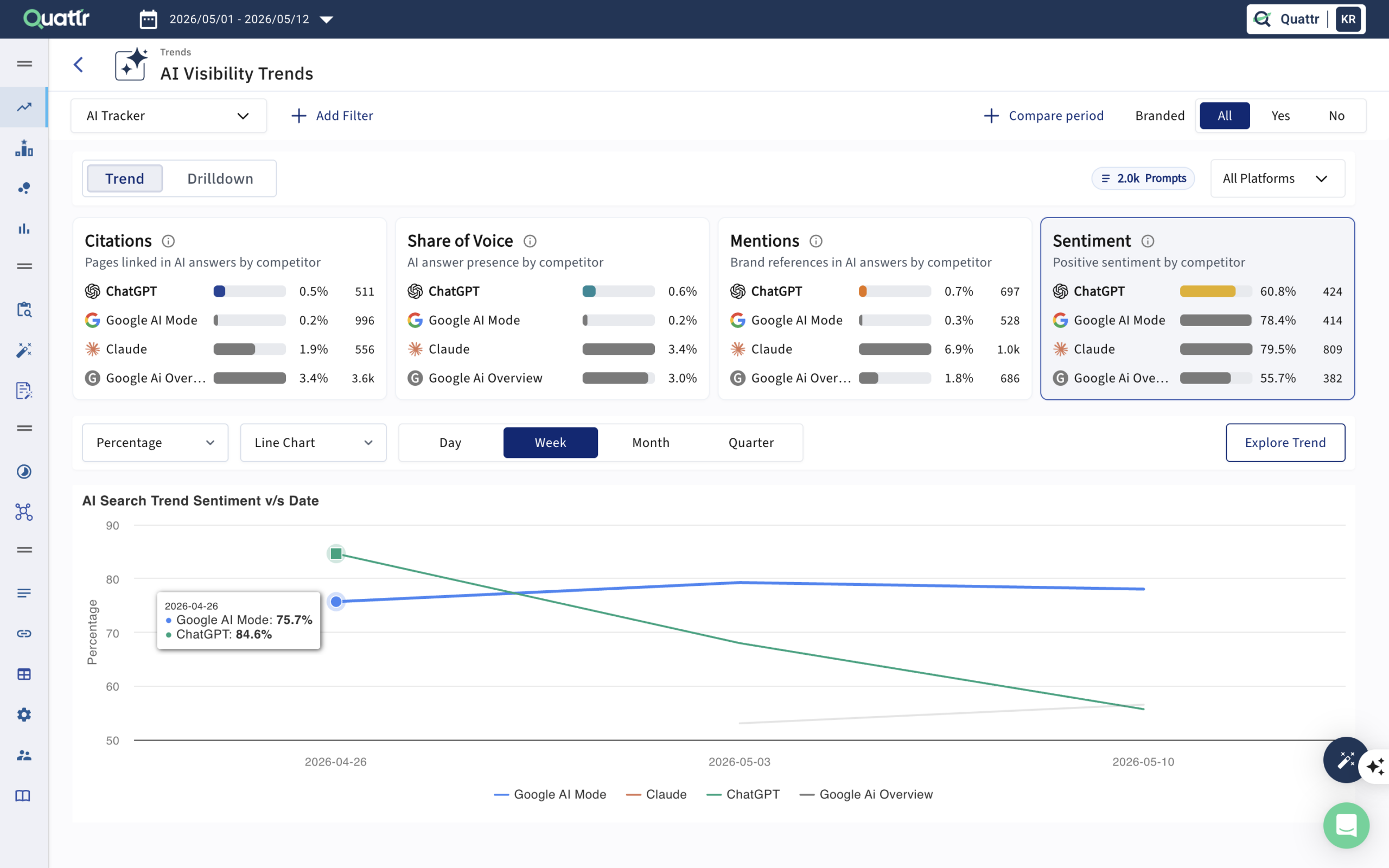The image size is (1389, 868).
Task: Set Branded filter to All
Action: 1224,116
